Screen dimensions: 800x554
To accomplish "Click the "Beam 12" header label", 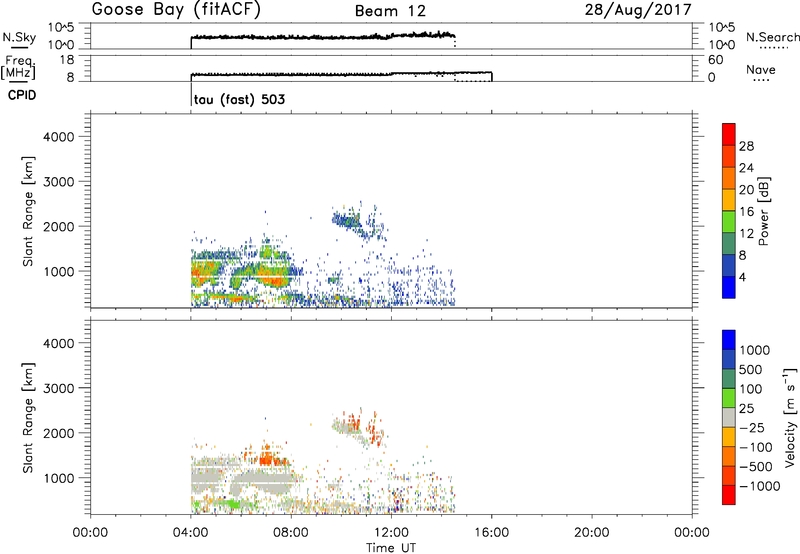I will click(x=390, y=11).
